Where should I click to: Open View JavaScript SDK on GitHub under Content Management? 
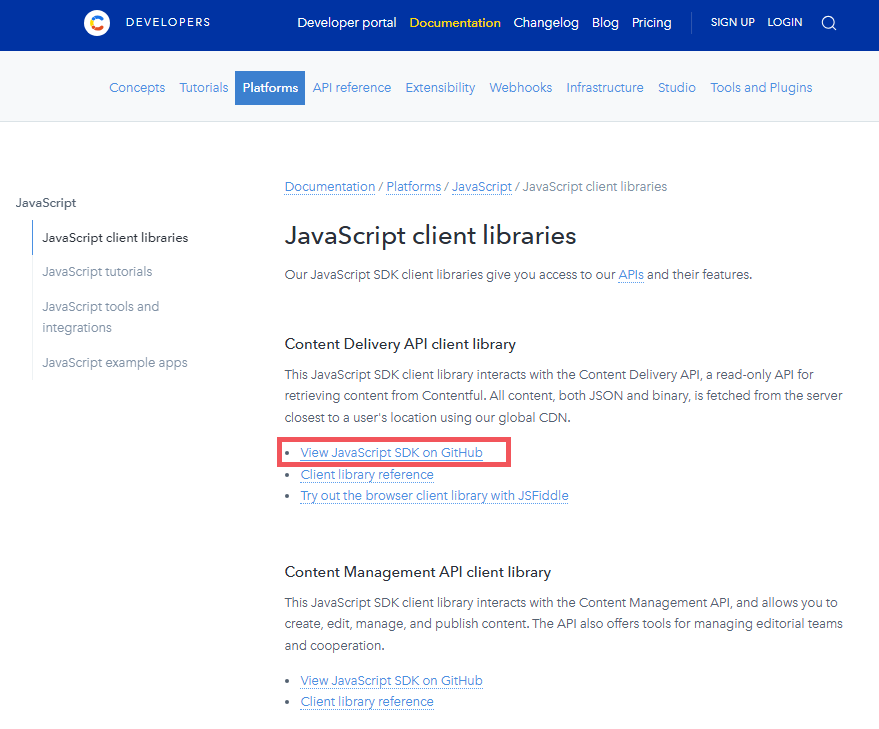point(391,680)
